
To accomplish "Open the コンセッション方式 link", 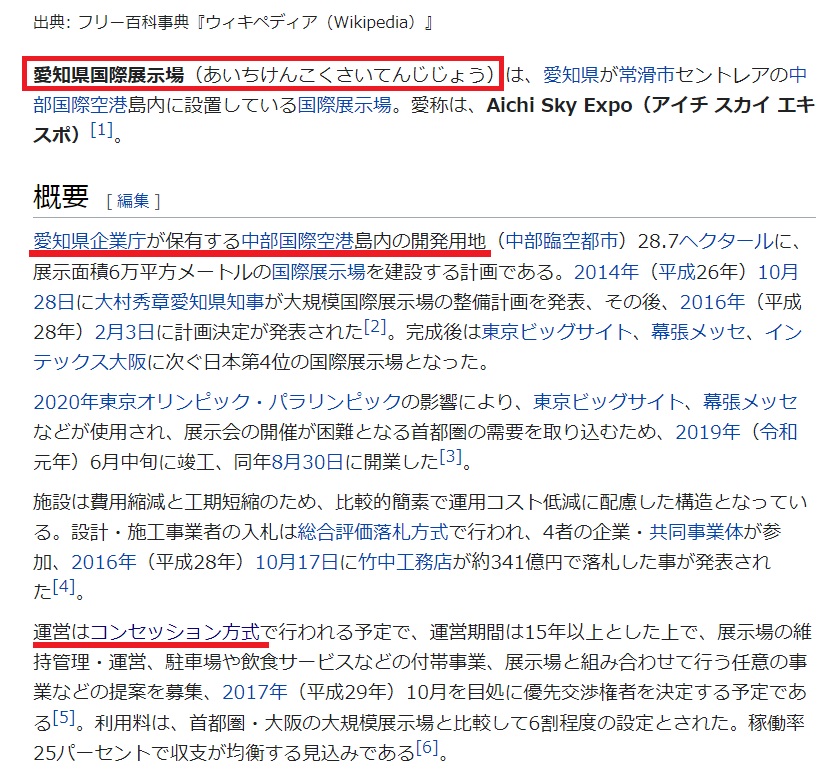I will tap(175, 631).
